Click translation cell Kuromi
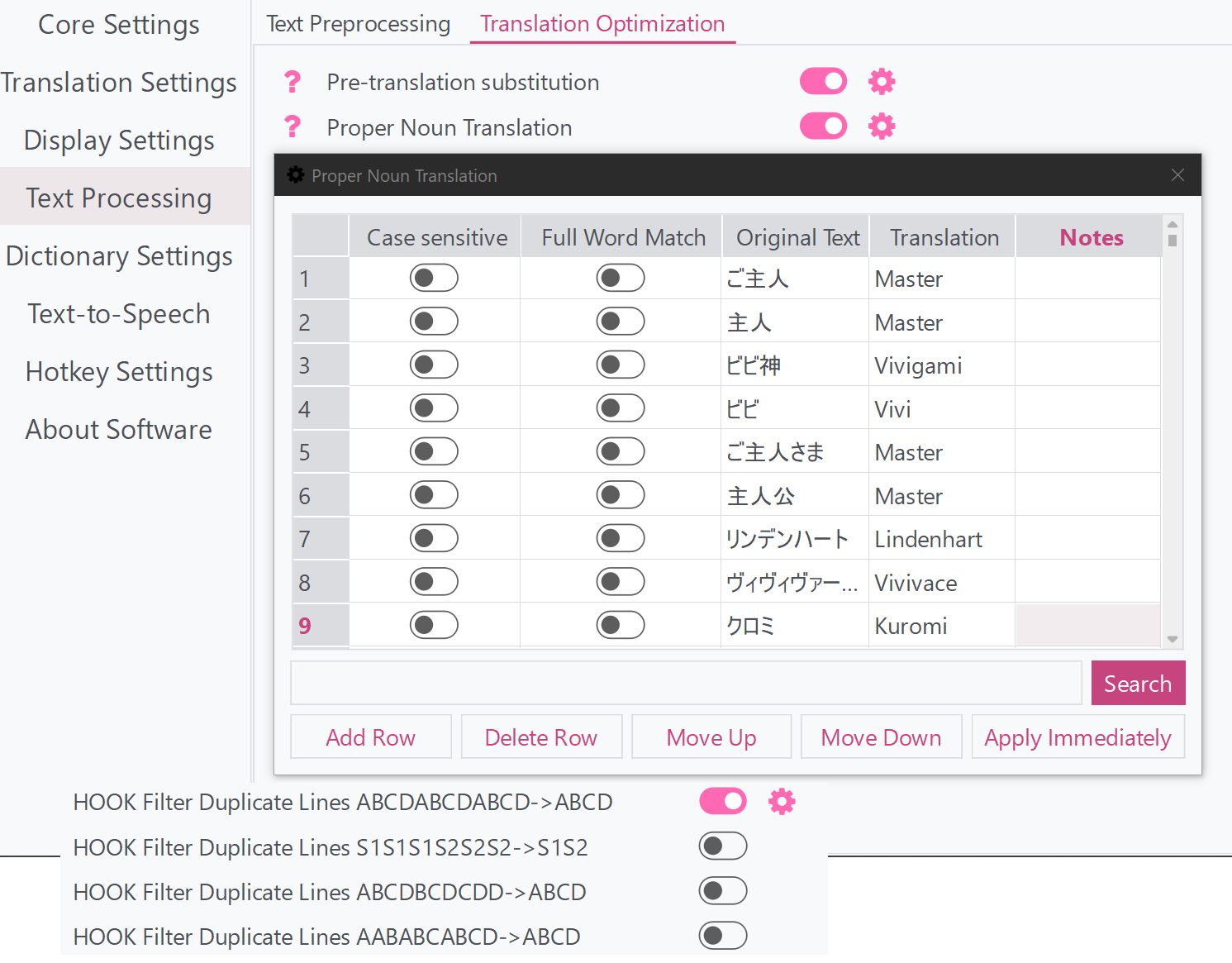1232x963 pixels. pos(942,626)
